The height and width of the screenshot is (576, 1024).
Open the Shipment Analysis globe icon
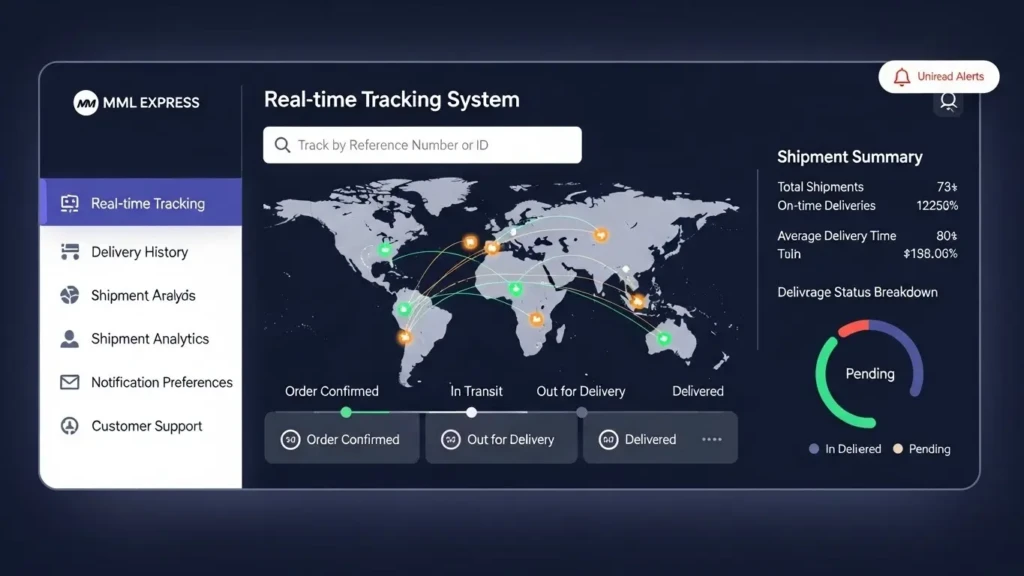70,295
